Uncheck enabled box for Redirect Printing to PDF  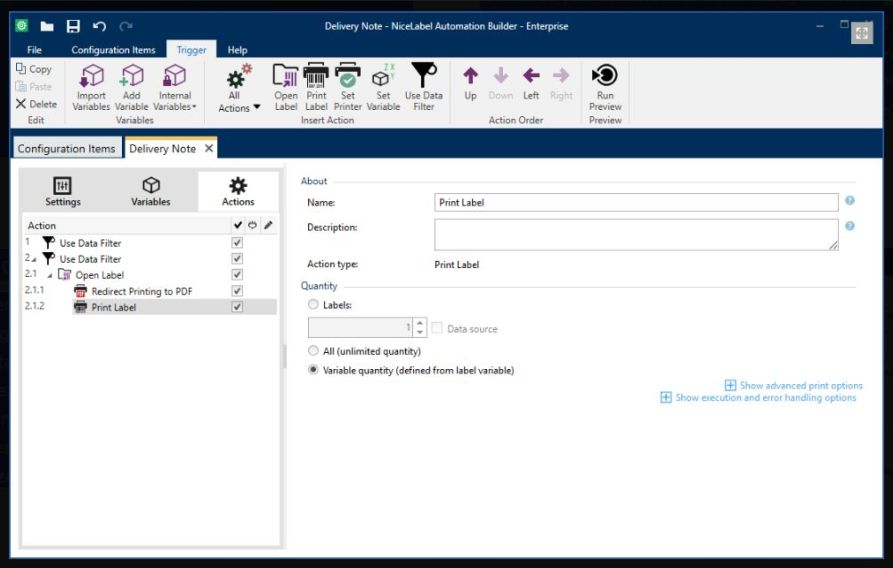tap(237, 291)
